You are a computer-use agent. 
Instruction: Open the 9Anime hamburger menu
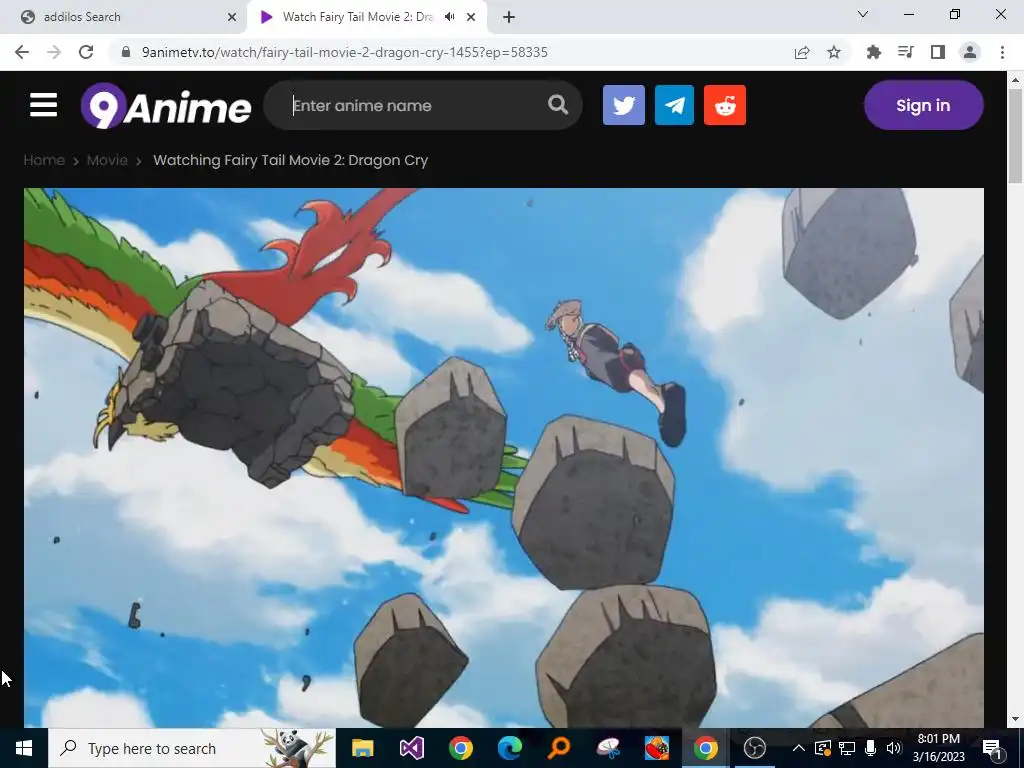43,104
